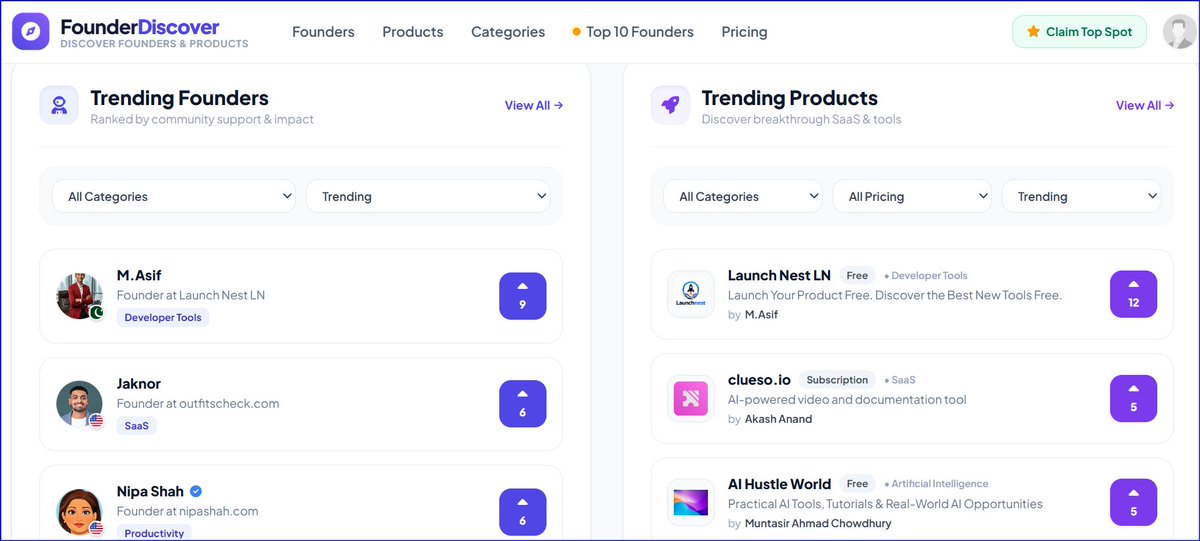Upvote founder M.Asif

pos(523,296)
